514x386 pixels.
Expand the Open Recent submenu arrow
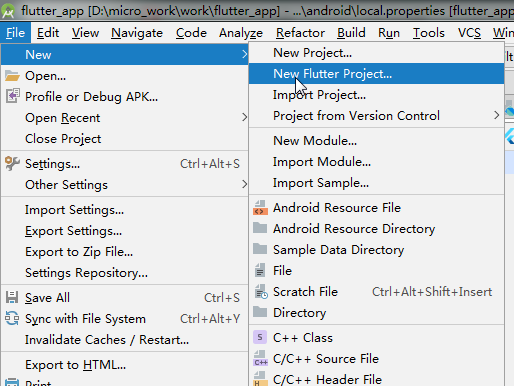pyautogui.click(x=244, y=117)
